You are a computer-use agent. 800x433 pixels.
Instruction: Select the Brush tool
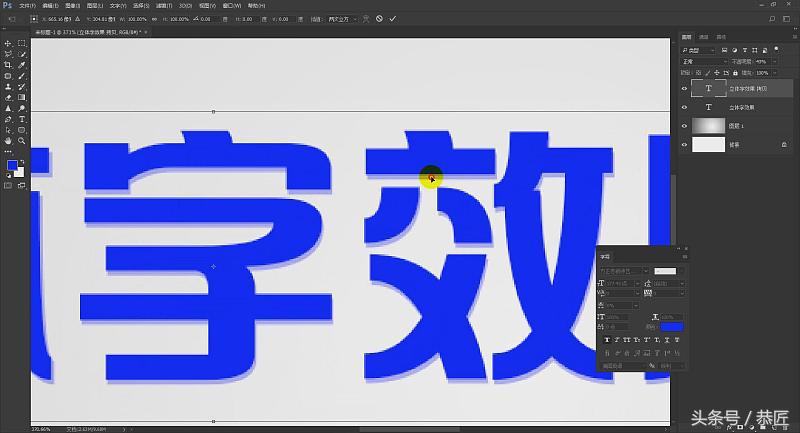[x=21, y=76]
